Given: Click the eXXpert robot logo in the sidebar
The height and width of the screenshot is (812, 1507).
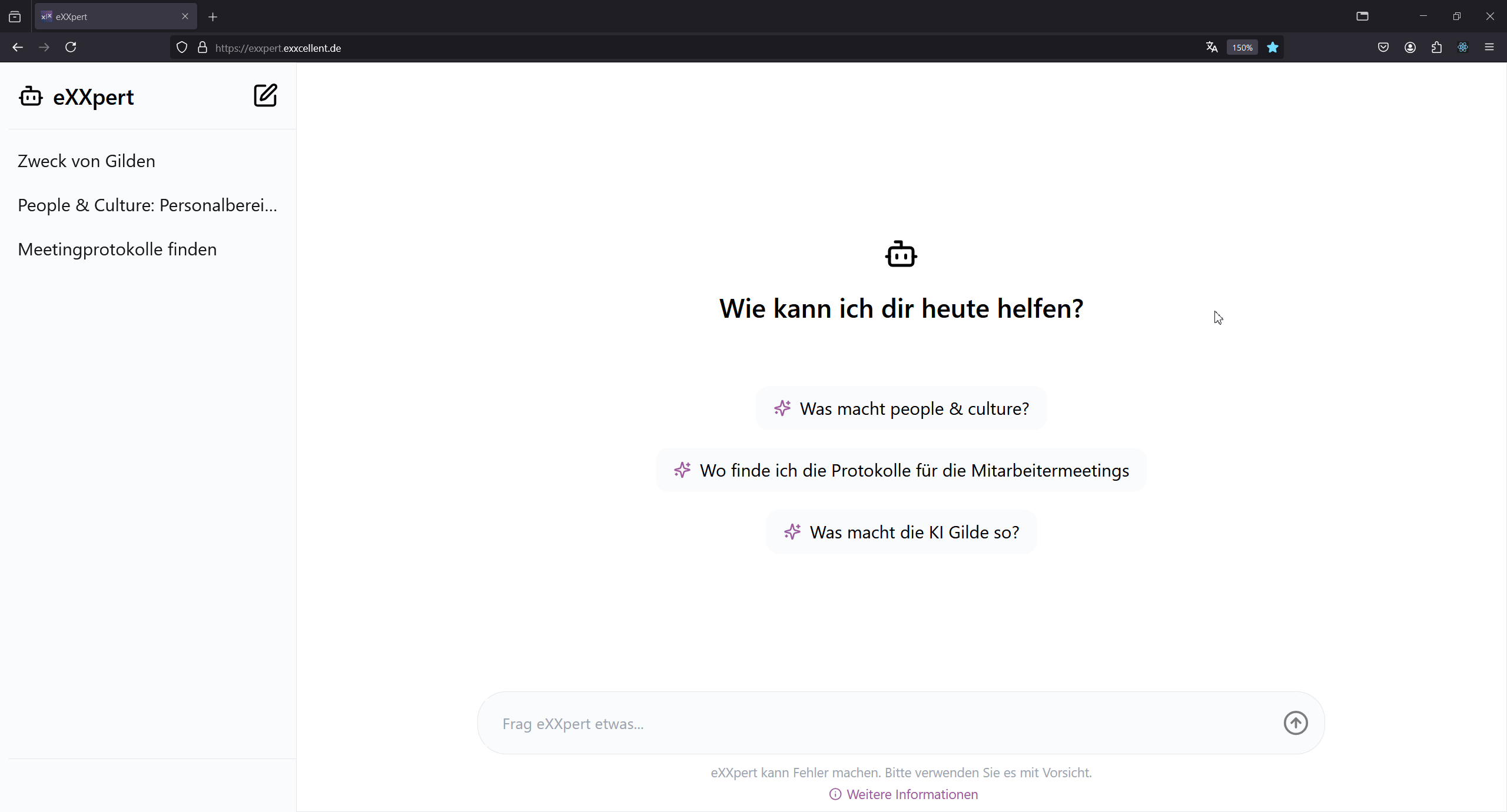Looking at the screenshot, I should click(31, 96).
